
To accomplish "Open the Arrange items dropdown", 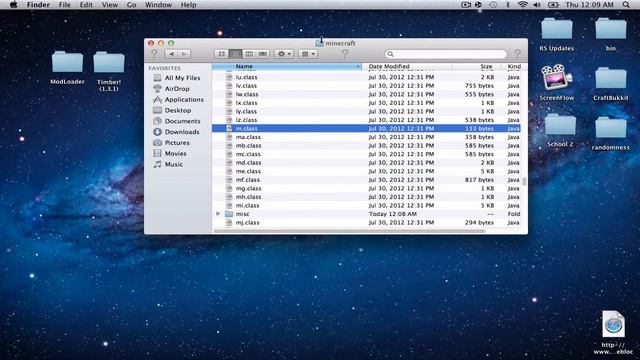I will pyautogui.click(x=308, y=54).
